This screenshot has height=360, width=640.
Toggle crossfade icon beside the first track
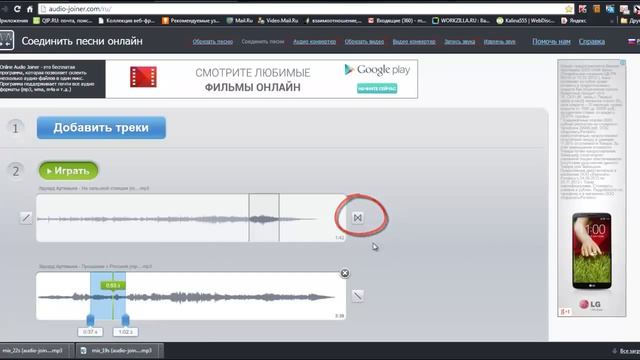pyautogui.click(x=358, y=218)
